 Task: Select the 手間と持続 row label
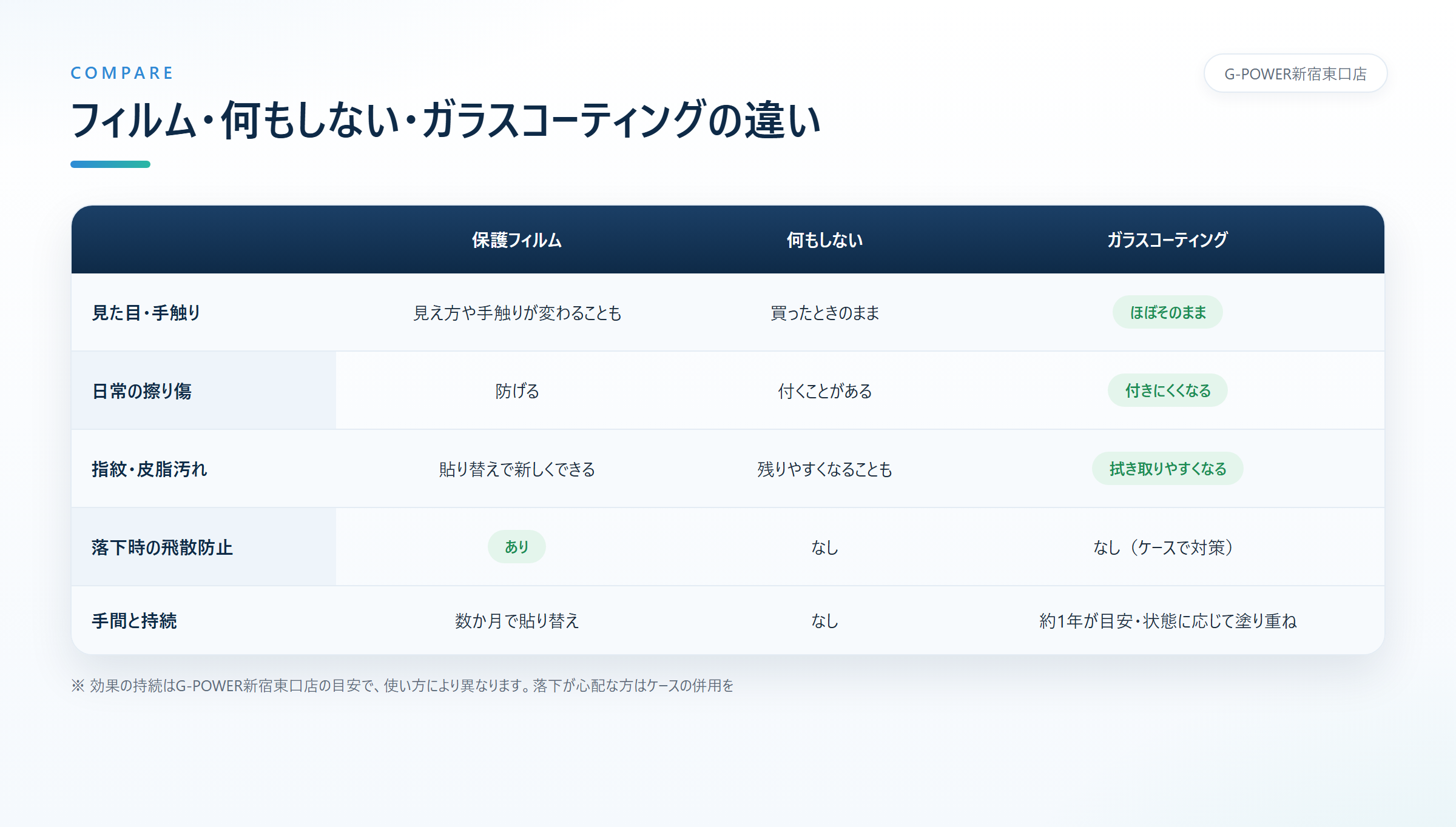(134, 621)
